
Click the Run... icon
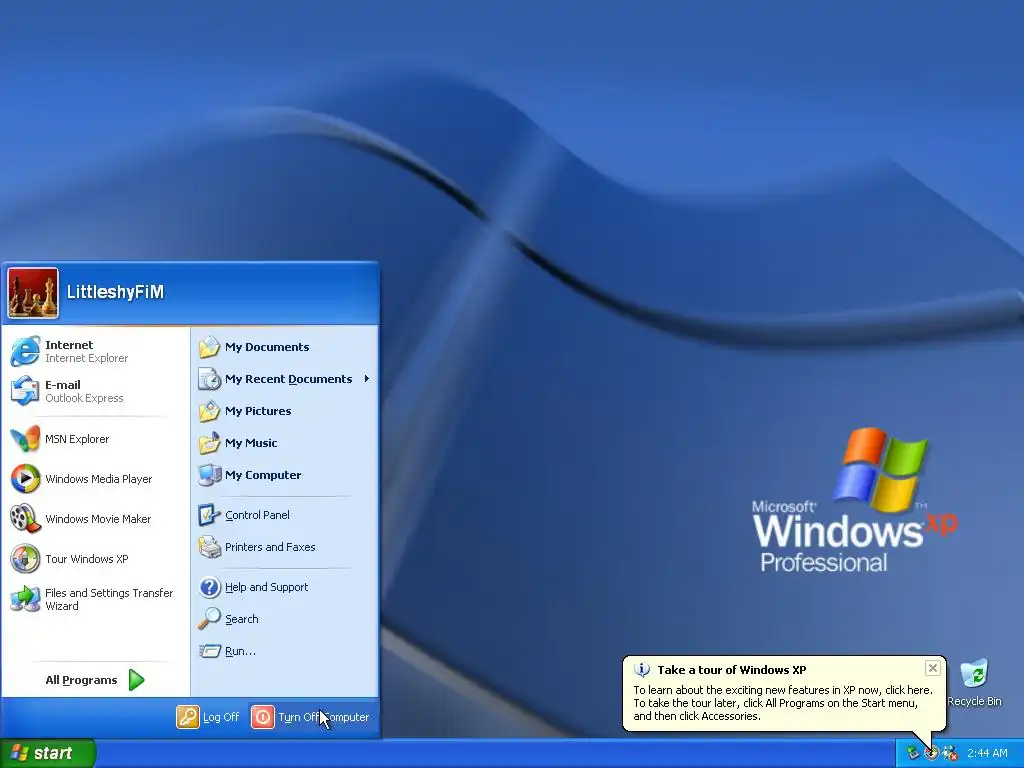(210, 651)
